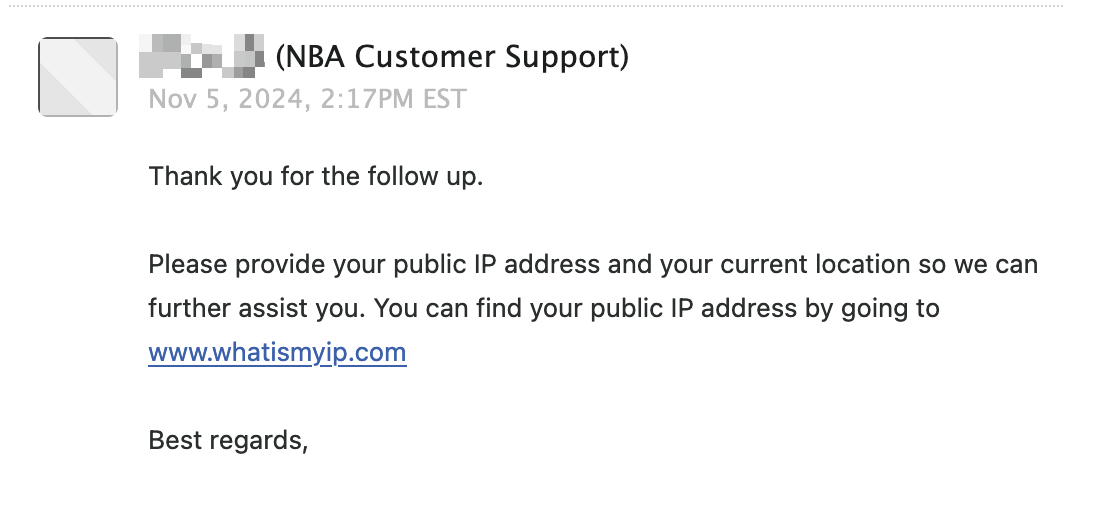
Task: Click "further assist you." in the message
Action: tap(257, 308)
